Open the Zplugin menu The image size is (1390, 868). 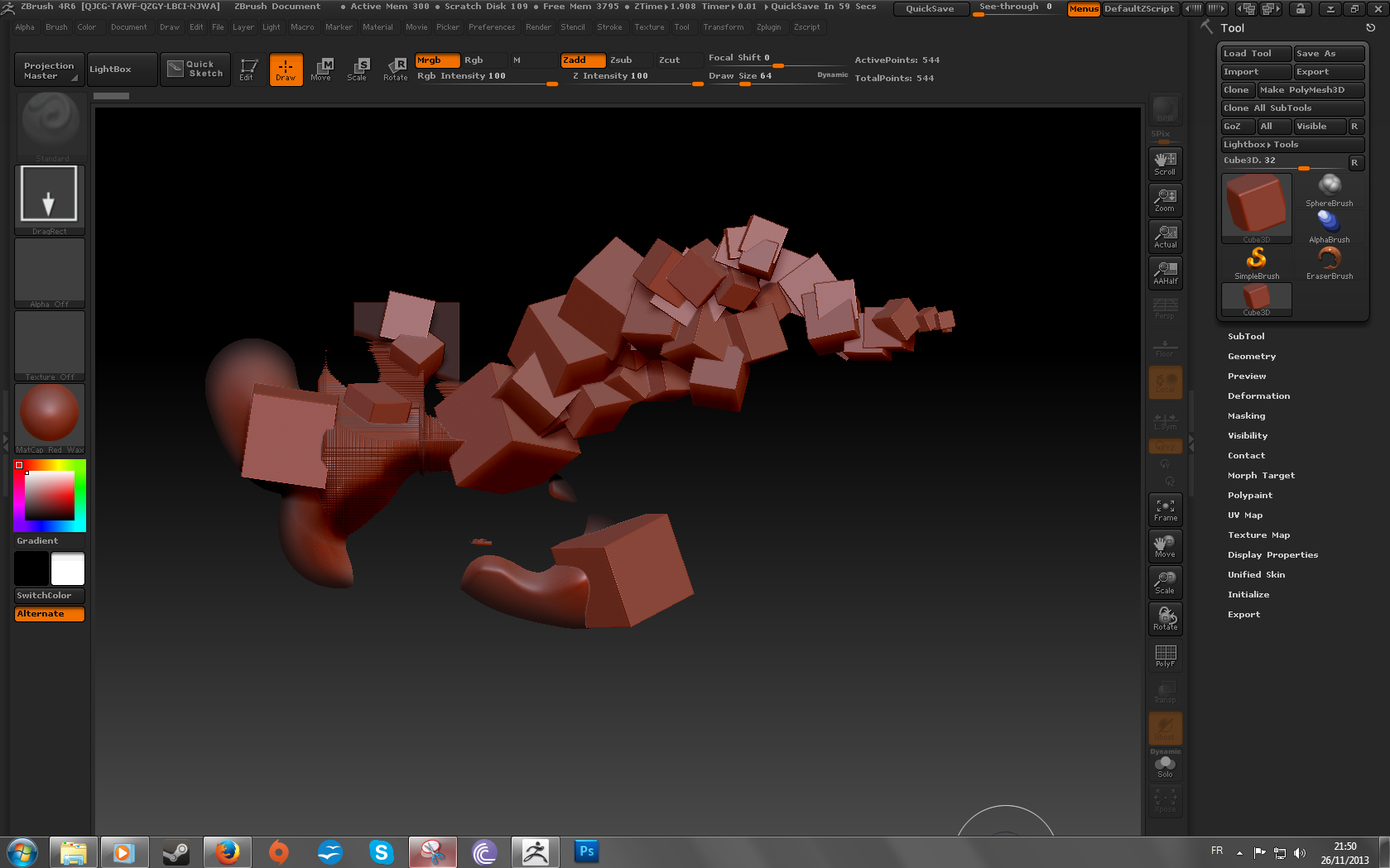(x=768, y=27)
